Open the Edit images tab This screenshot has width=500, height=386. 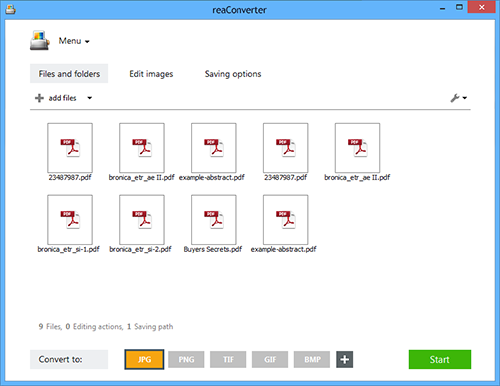pos(151,74)
